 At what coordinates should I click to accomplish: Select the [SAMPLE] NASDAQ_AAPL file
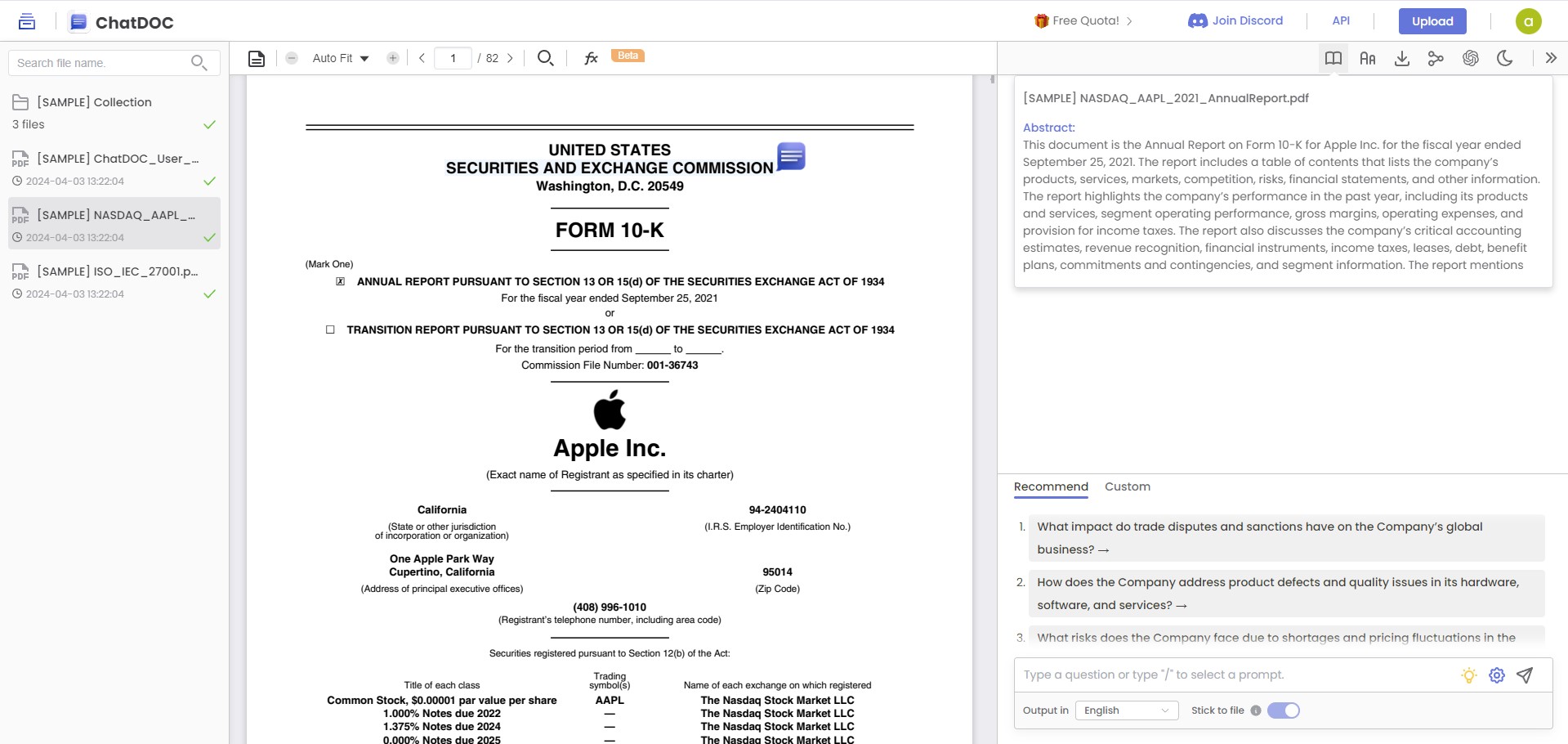point(114,223)
